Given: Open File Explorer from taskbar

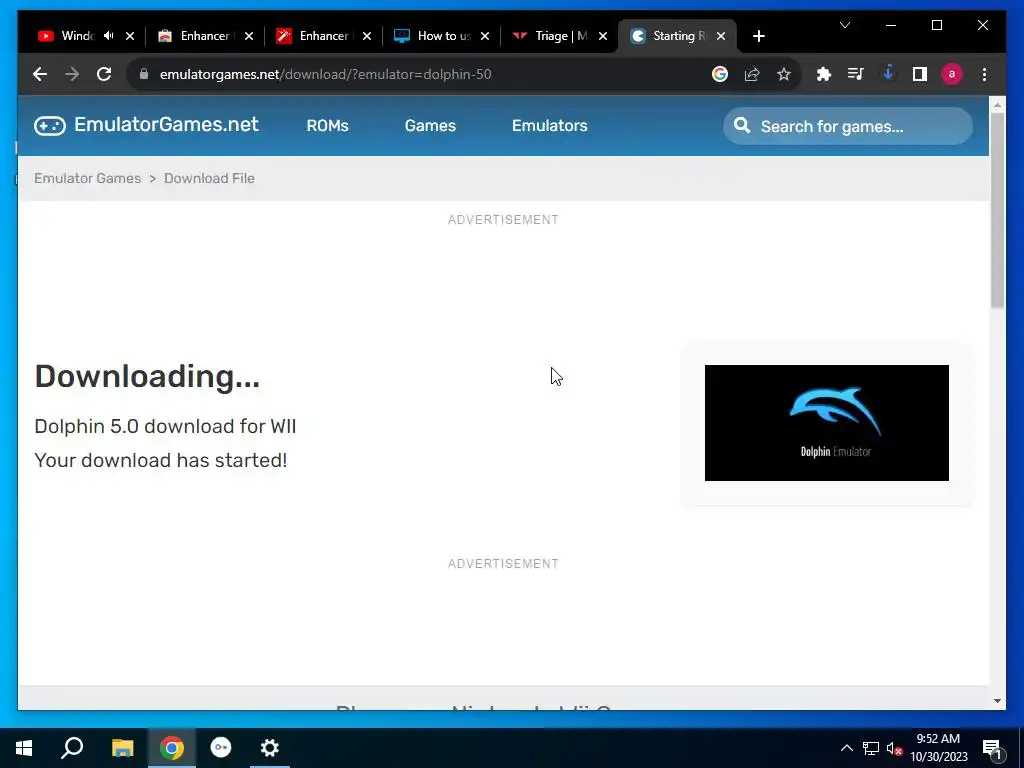Looking at the screenshot, I should (x=122, y=748).
